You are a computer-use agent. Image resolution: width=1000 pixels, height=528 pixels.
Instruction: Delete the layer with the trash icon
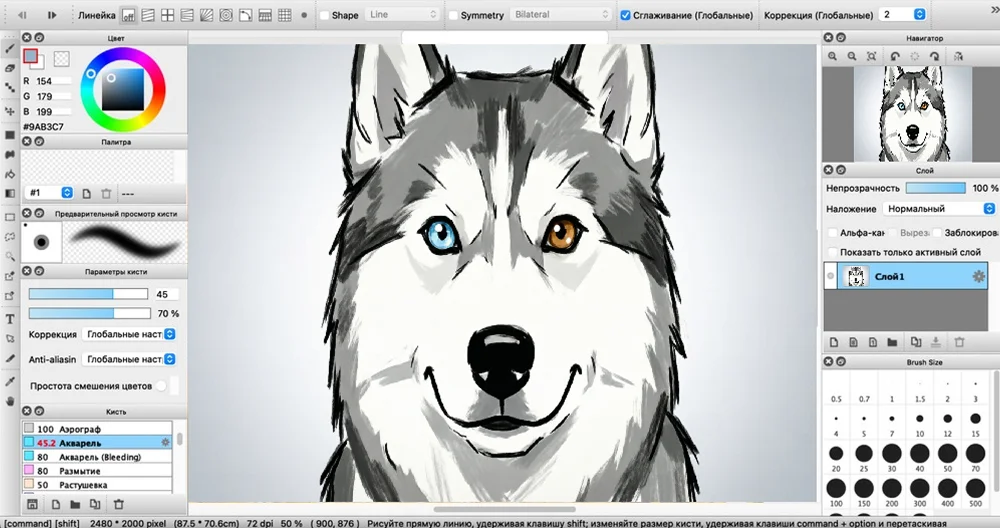pos(959,342)
